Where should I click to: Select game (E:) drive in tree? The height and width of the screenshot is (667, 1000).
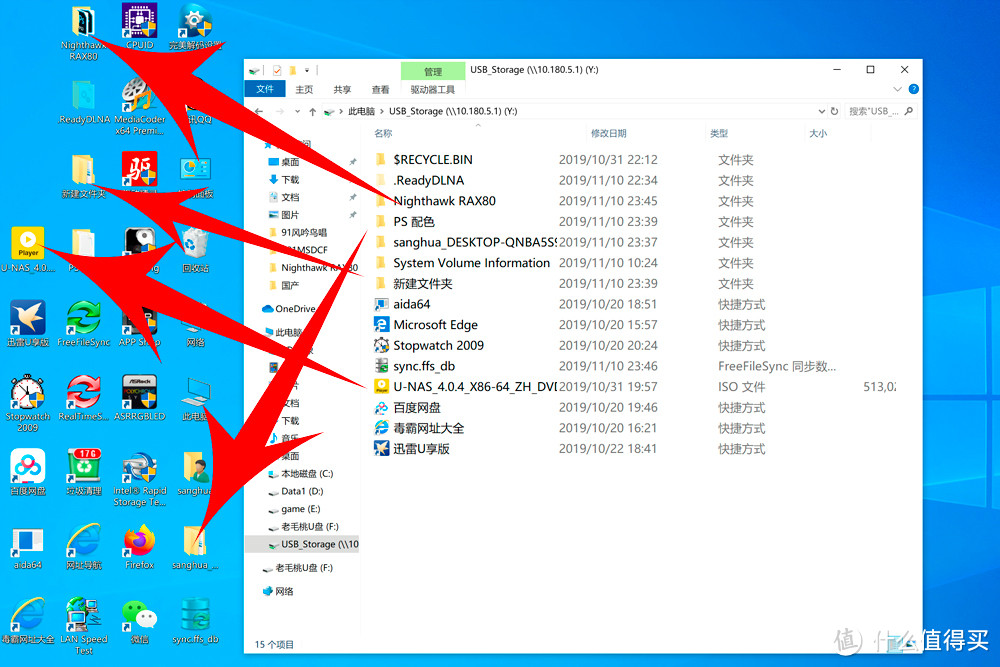pos(300,509)
